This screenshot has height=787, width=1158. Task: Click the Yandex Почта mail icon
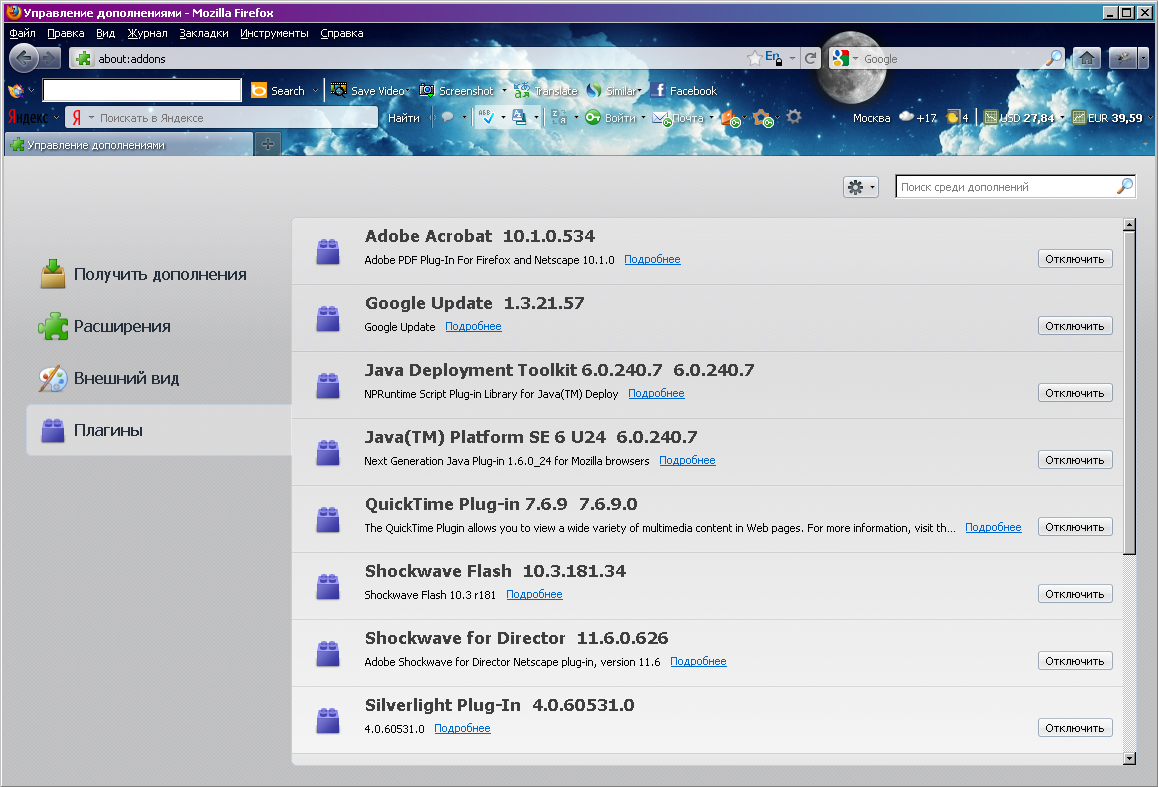pos(661,117)
